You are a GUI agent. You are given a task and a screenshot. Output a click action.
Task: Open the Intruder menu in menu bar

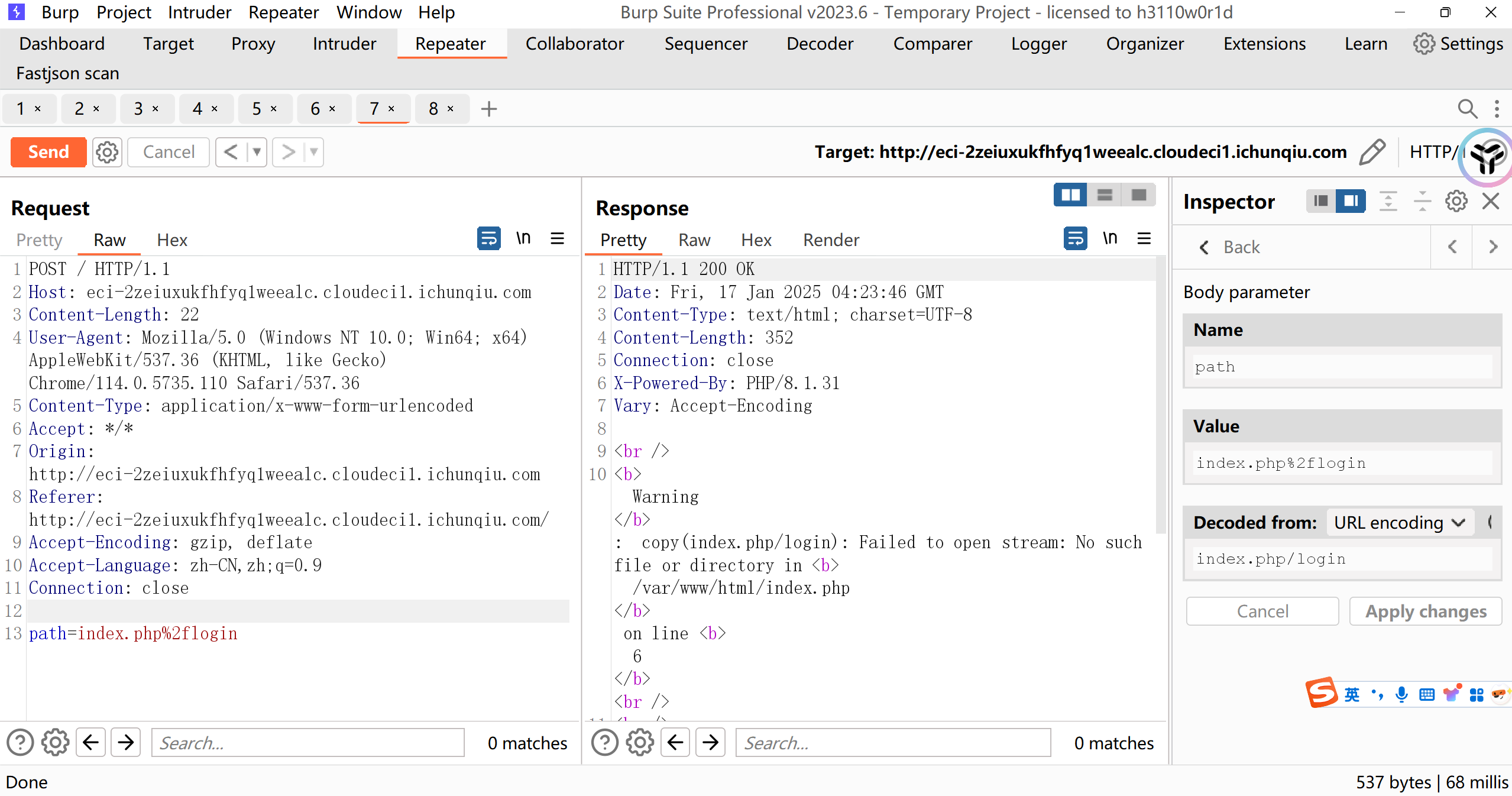pos(199,12)
